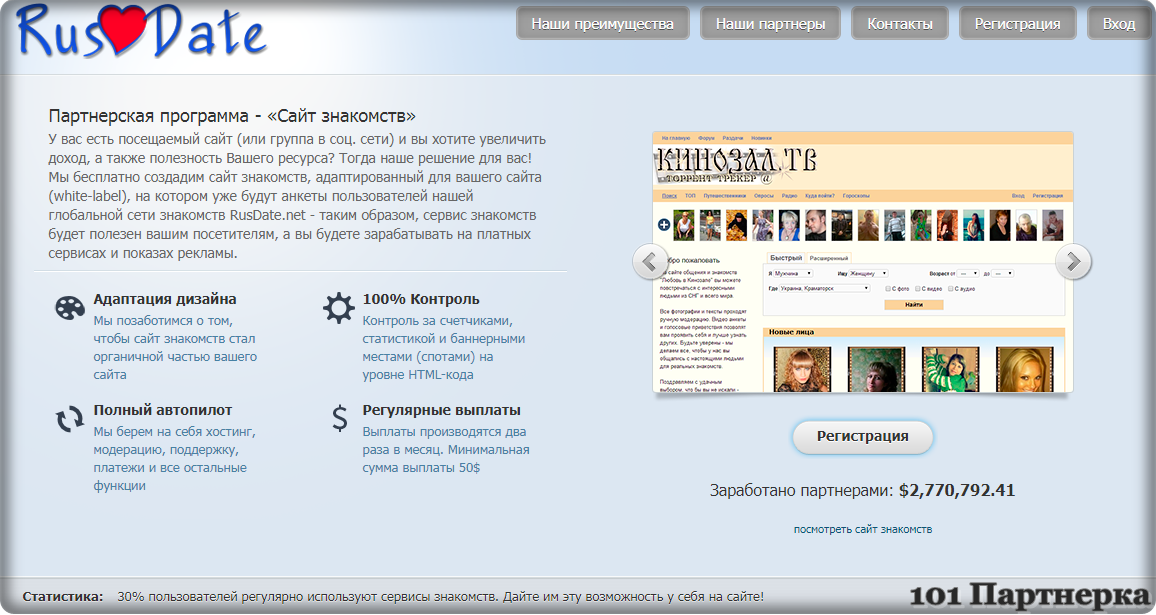Click the palette icon for Адаптация дизайна

coord(70,308)
